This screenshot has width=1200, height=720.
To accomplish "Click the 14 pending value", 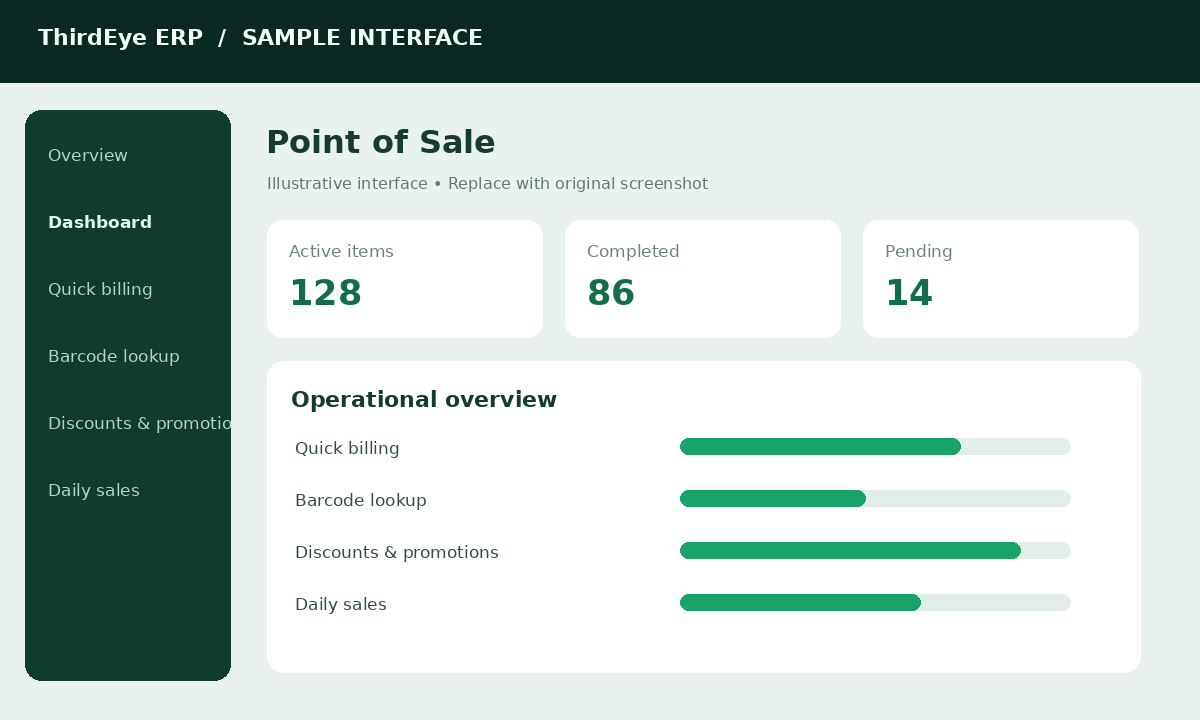I will (909, 294).
